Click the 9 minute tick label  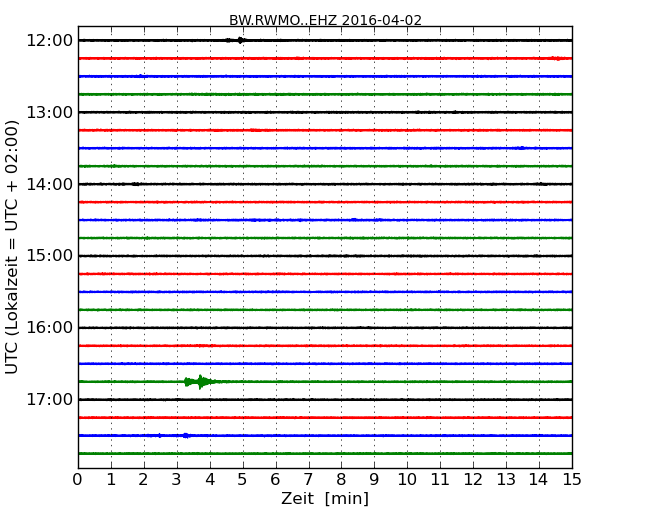(x=374, y=480)
